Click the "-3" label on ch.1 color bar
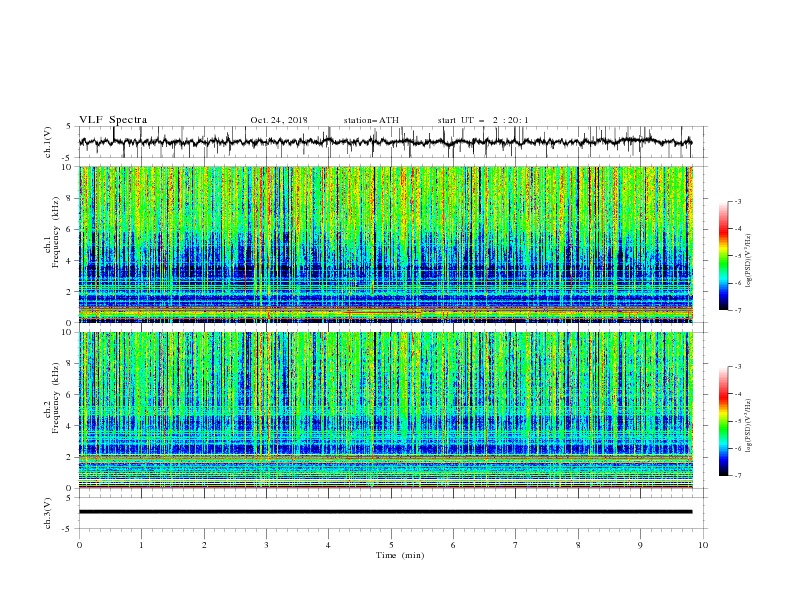Image resolution: width=792 pixels, height=612 pixels. pos(737,201)
